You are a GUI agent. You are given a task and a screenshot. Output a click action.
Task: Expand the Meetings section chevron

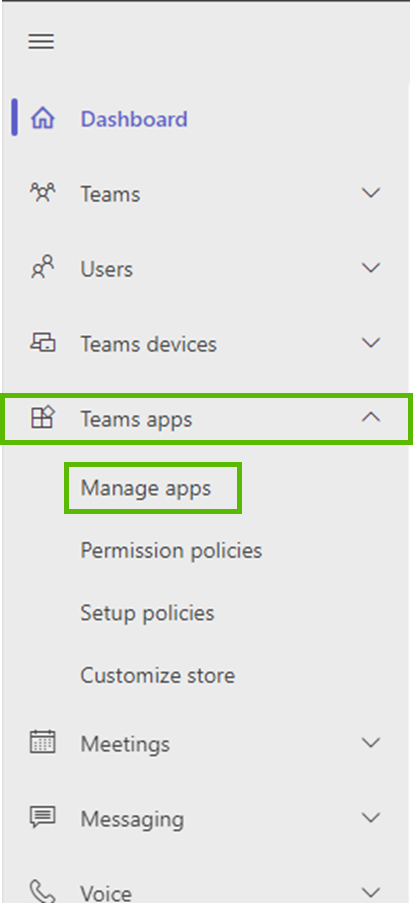(371, 743)
